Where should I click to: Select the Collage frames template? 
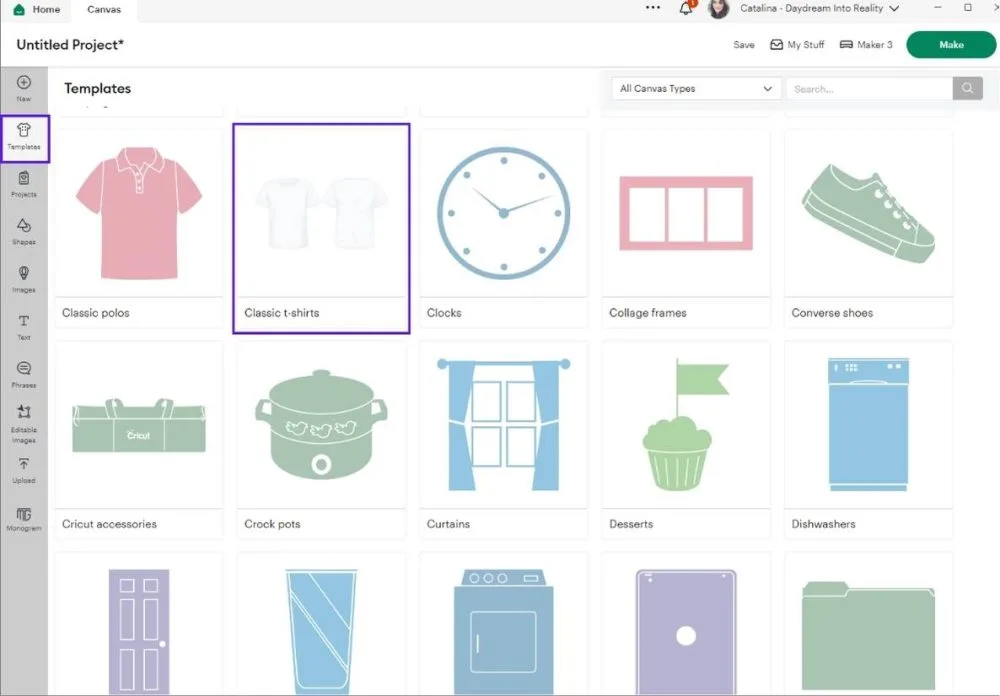coord(686,228)
